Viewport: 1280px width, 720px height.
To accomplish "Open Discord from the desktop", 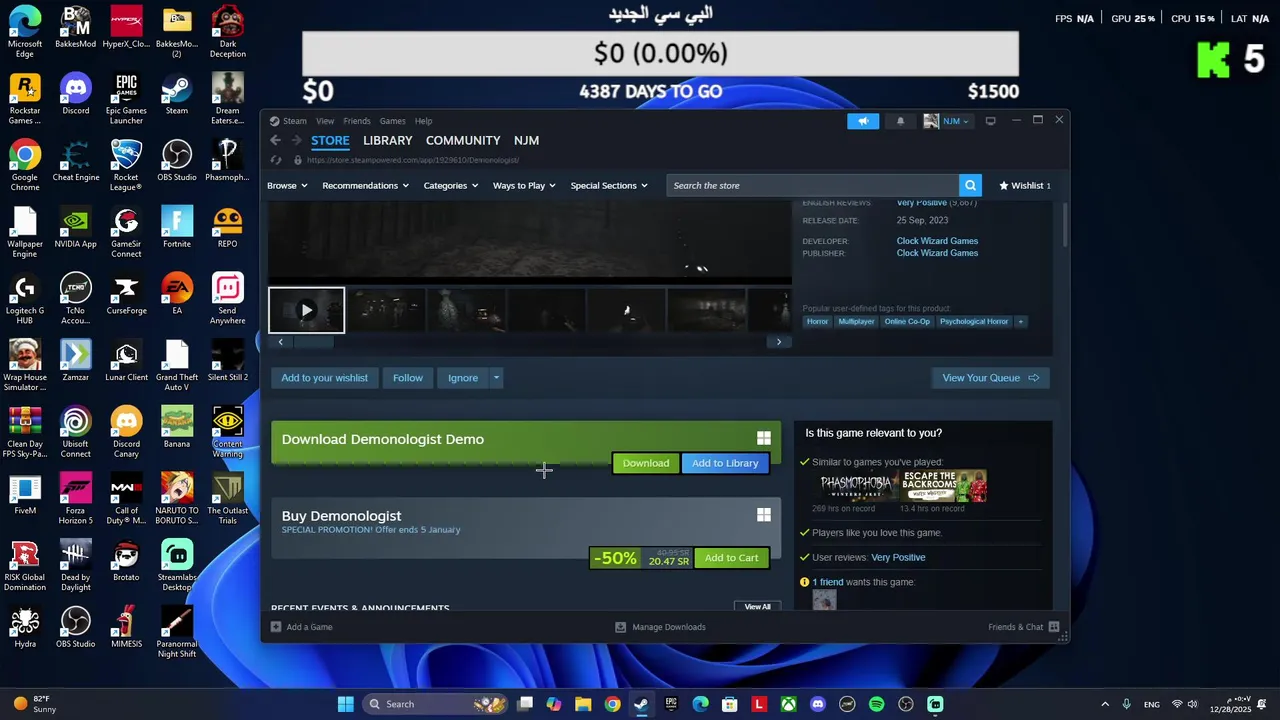I will click(75, 94).
